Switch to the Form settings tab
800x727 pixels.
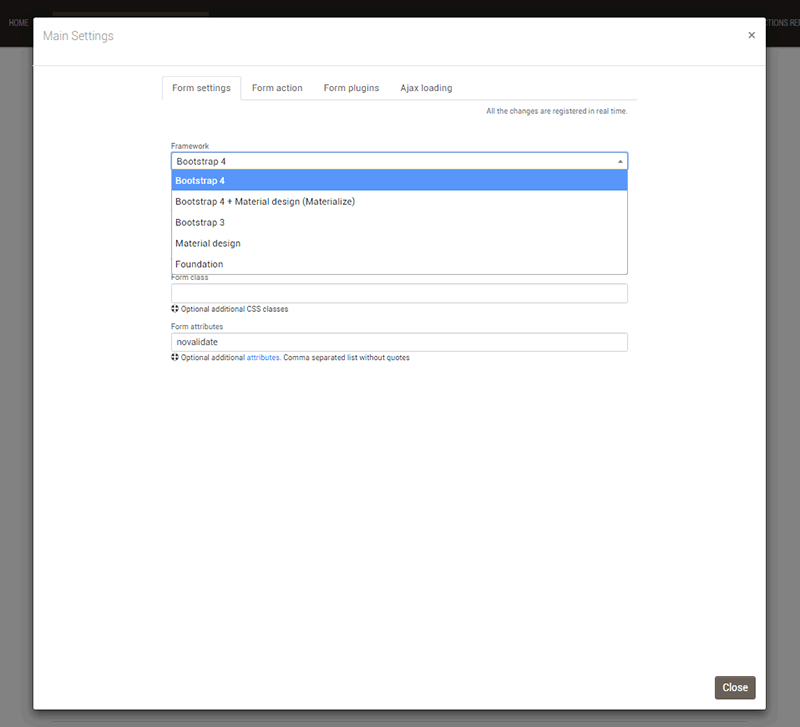[201, 88]
